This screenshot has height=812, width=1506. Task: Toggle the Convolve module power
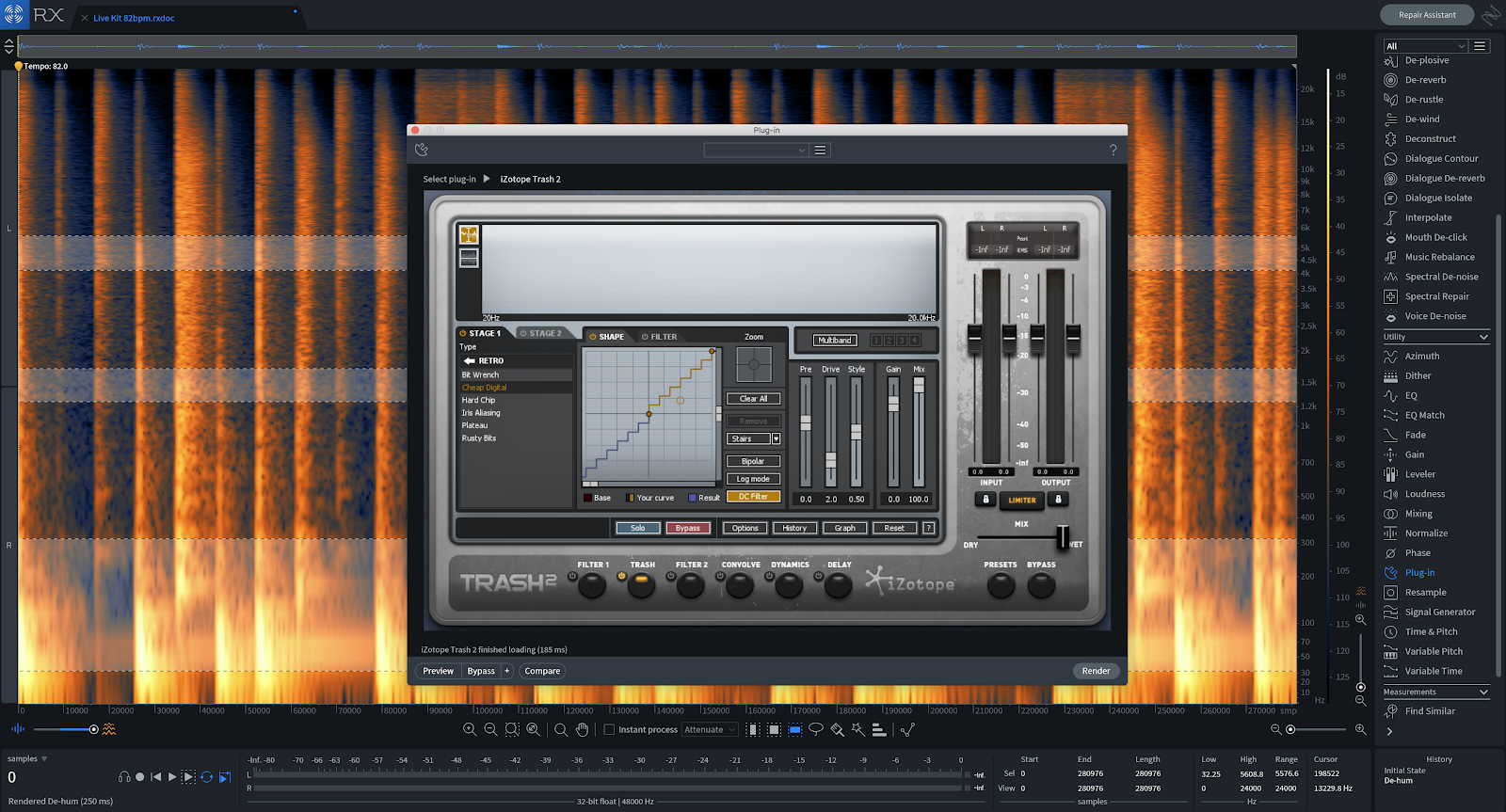tap(720, 576)
